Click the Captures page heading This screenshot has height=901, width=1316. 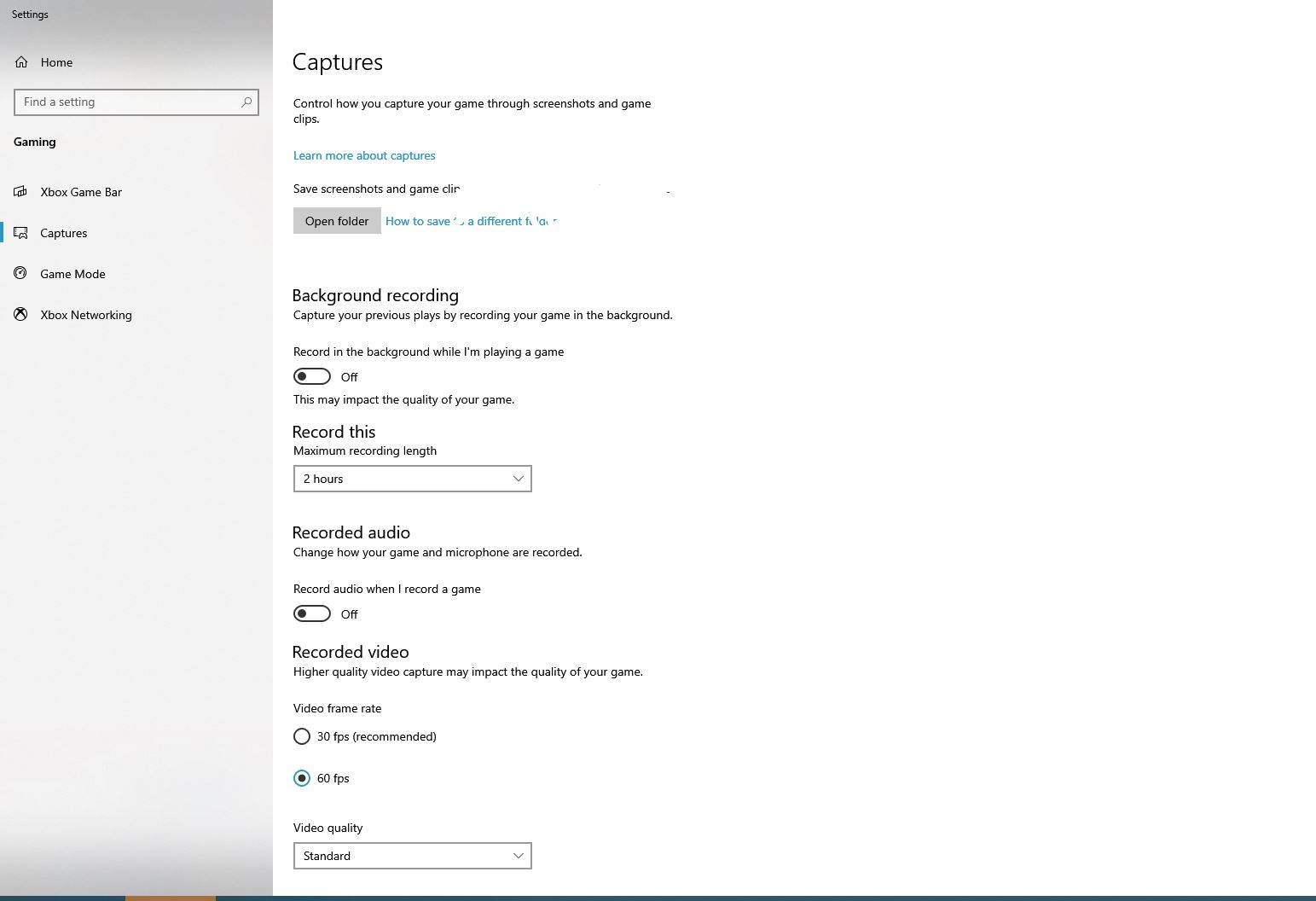coord(338,62)
